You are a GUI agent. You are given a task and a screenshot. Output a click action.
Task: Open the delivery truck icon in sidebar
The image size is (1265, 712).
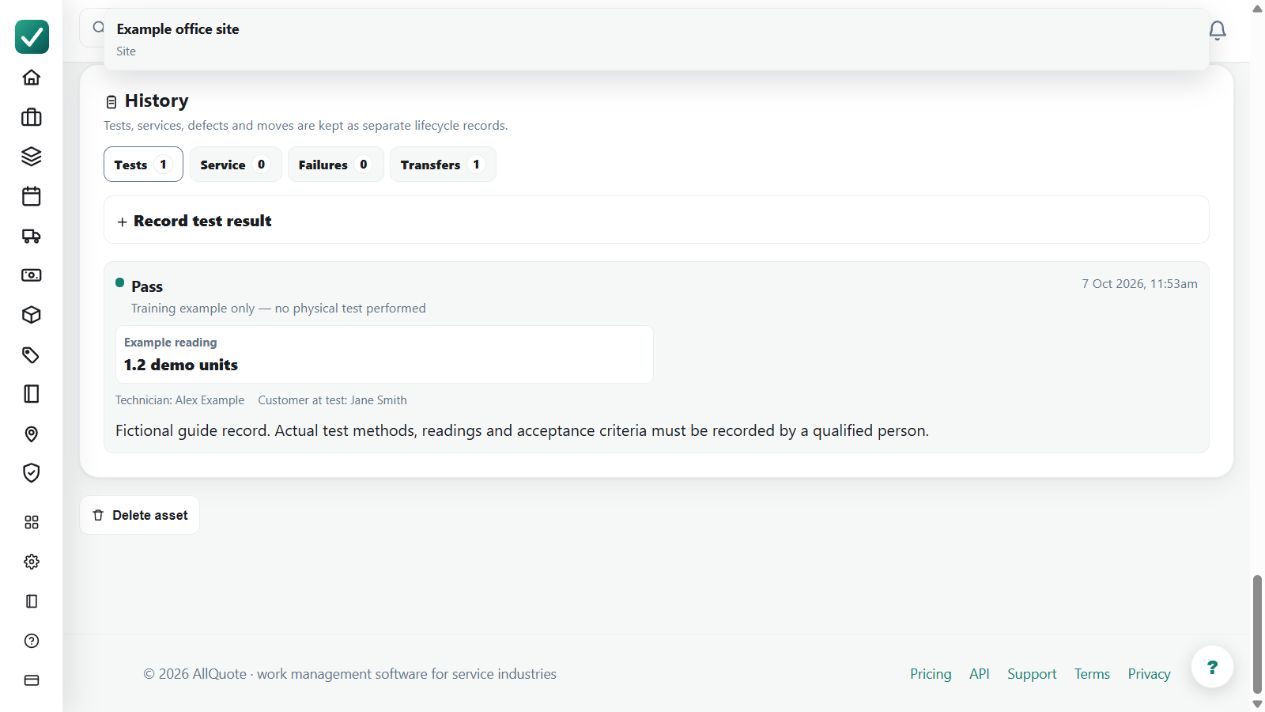[x=31, y=236]
